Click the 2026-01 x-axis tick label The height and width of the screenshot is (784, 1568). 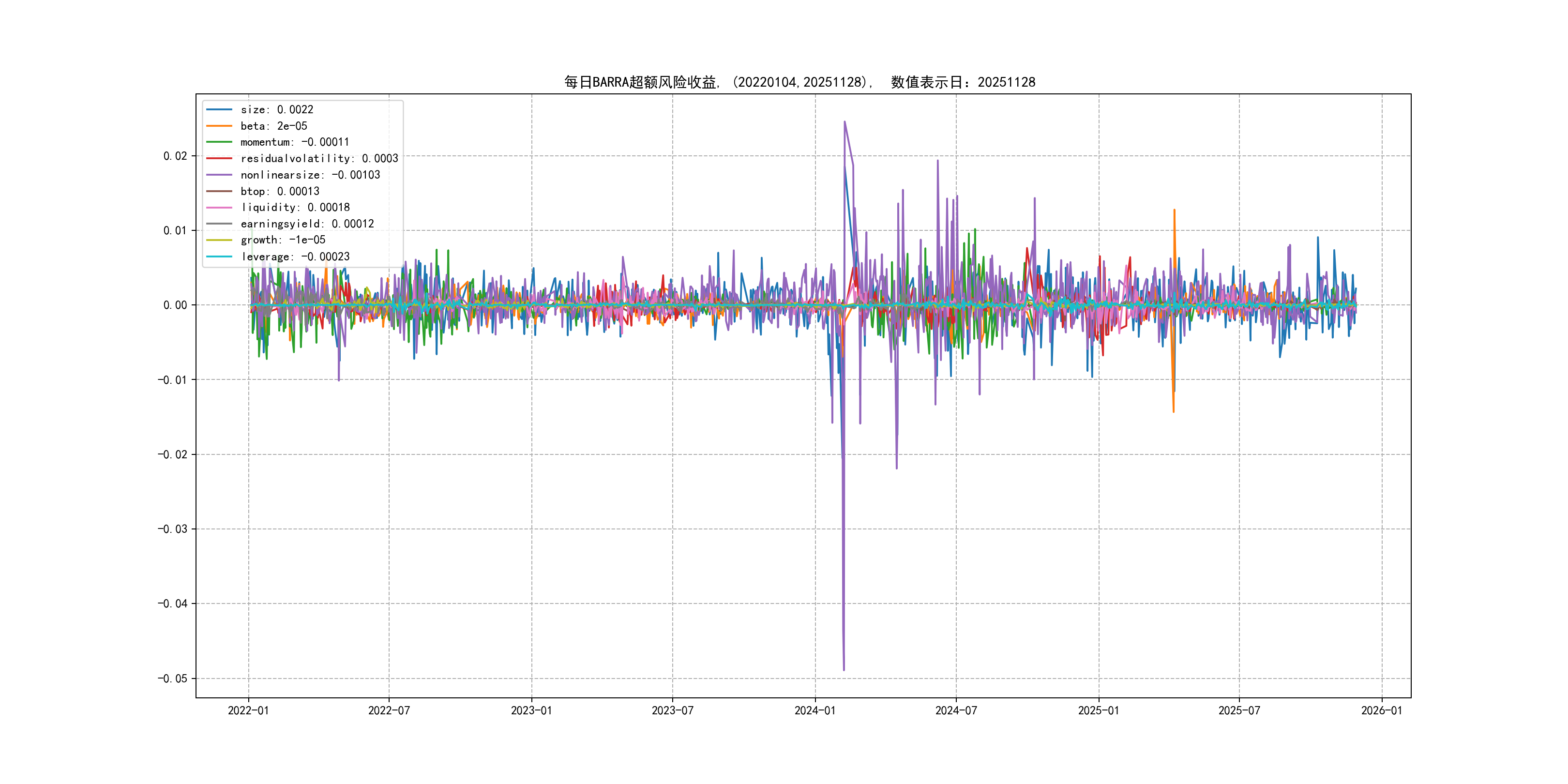tap(1381, 710)
